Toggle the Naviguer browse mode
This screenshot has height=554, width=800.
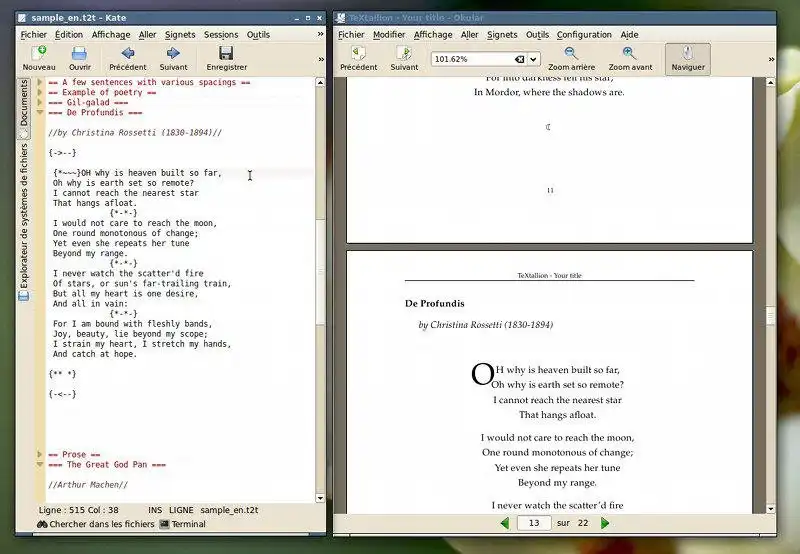pyautogui.click(x=688, y=59)
